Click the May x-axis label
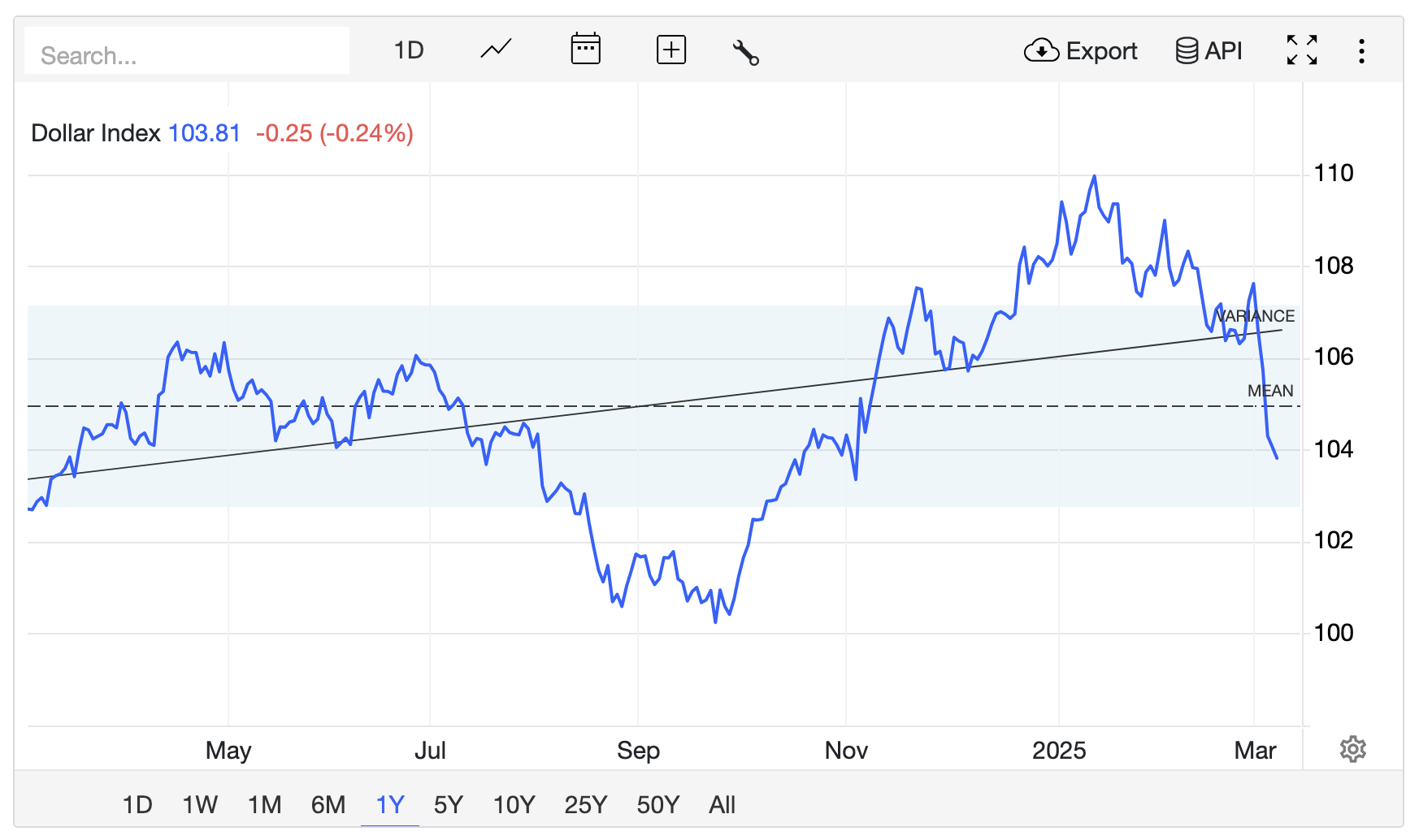 (x=228, y=751)
